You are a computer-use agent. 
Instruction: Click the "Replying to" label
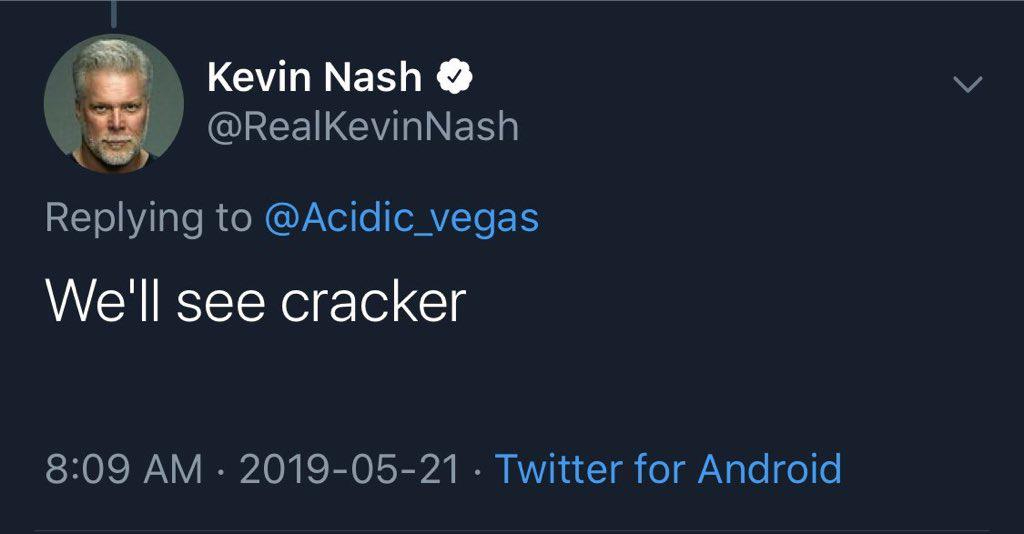pos(148,219)
